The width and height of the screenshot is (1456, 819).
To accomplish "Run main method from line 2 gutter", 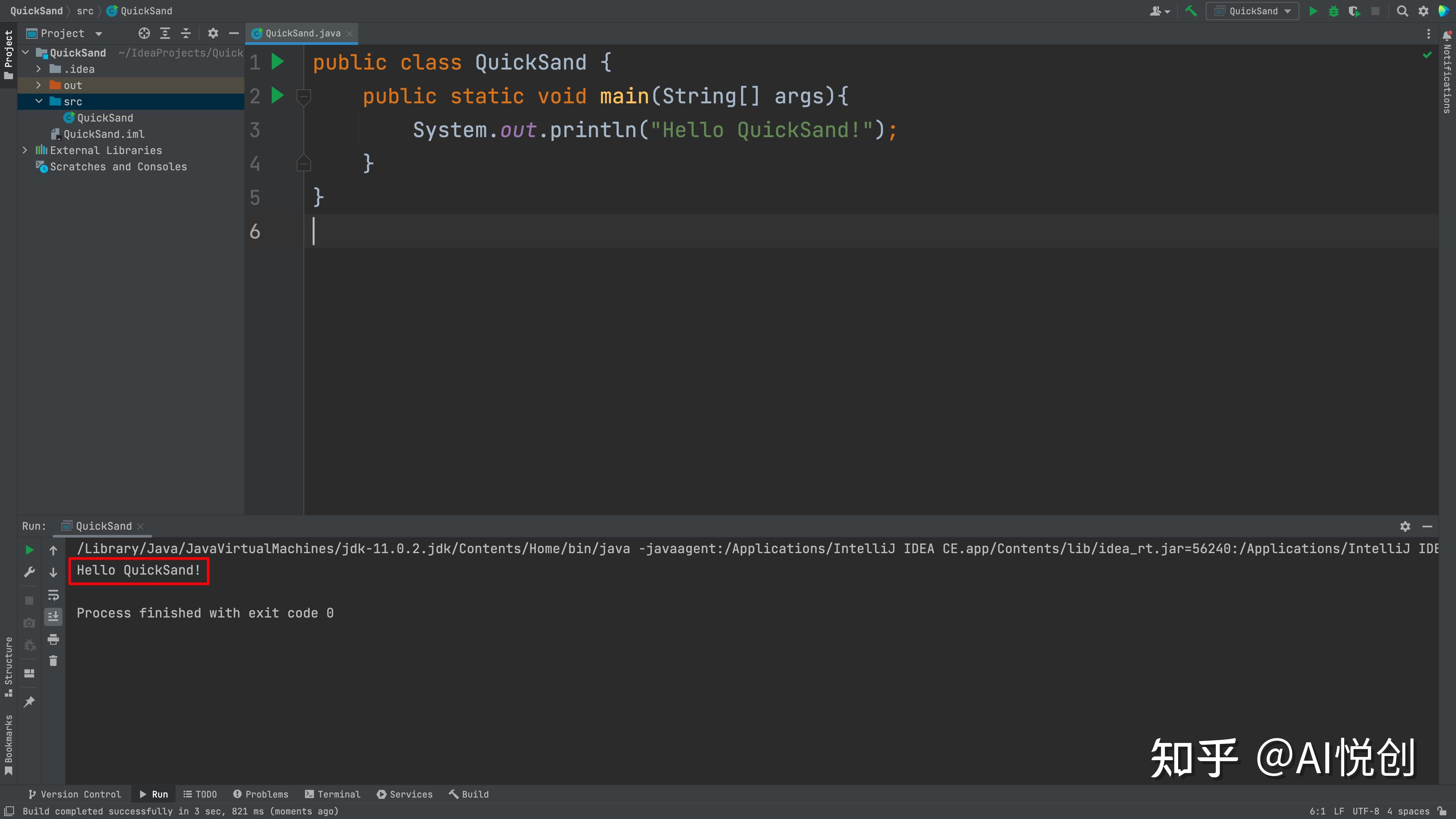I will [277, 96].
